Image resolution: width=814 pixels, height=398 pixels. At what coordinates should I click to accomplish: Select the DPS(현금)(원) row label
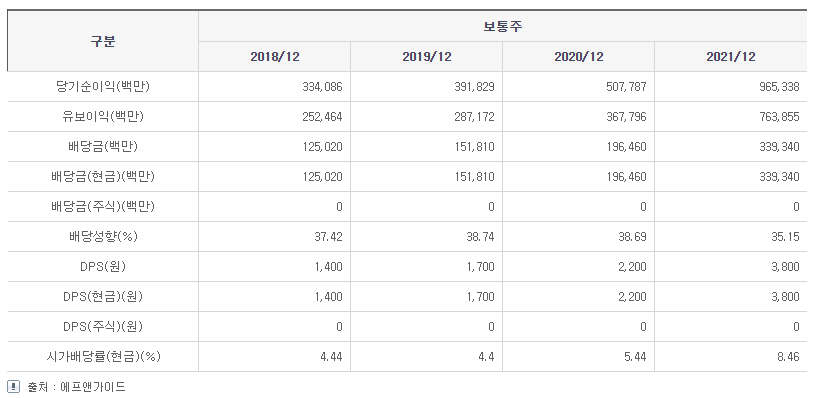click(x=103, y=297)
